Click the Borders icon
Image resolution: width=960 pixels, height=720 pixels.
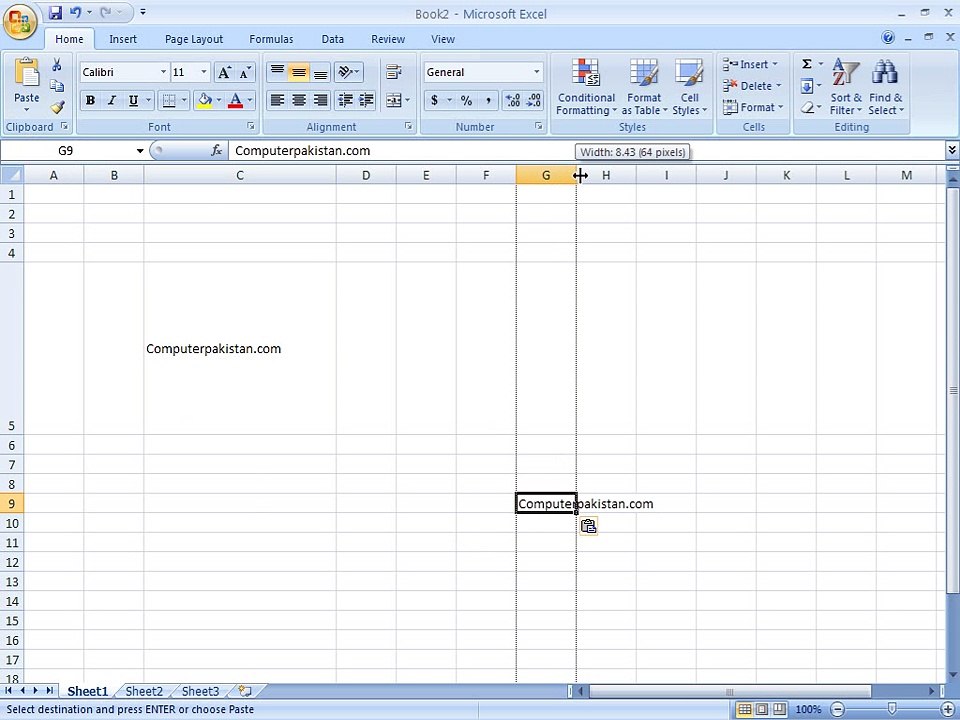pyautogui.click(x=169, y=100)
